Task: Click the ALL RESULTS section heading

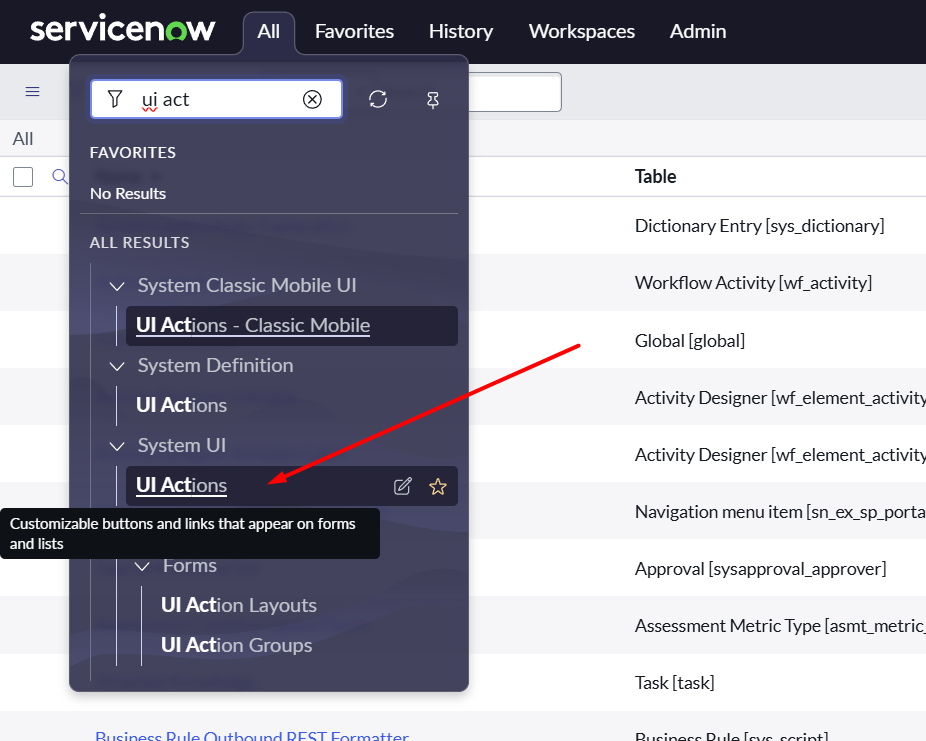Action: pos(139,243)
